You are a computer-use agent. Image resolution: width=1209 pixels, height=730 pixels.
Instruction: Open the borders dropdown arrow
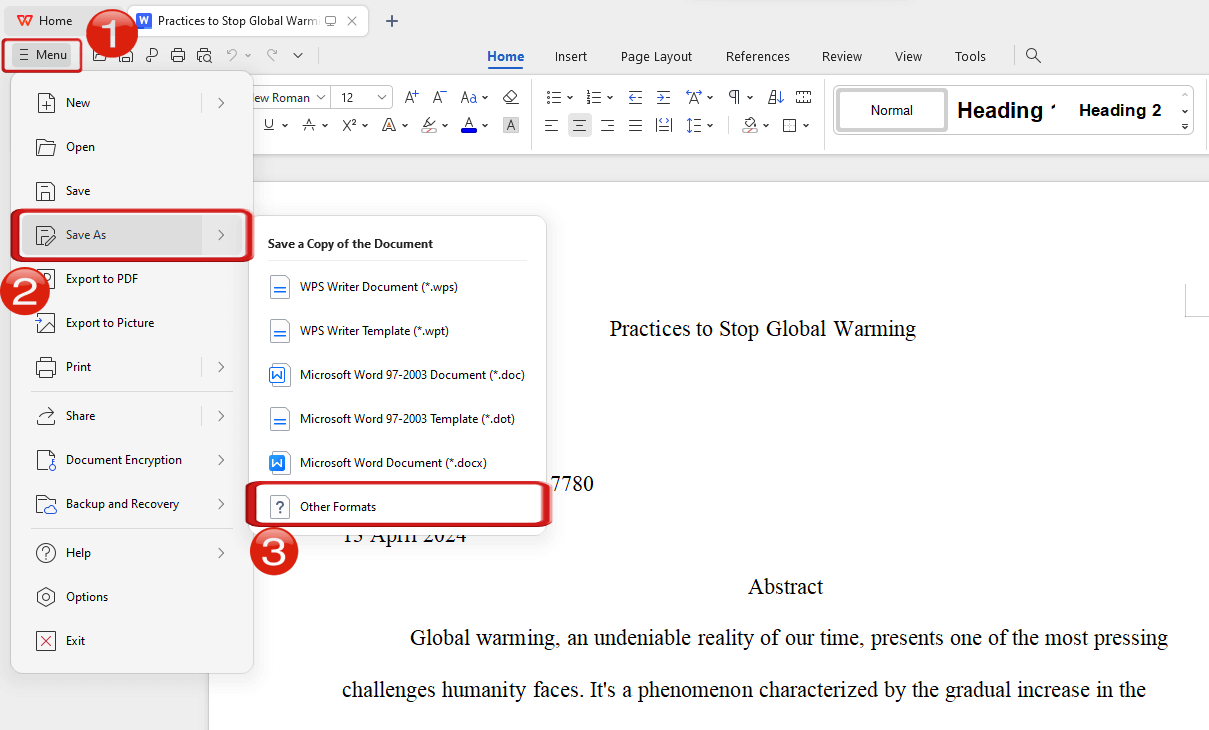806,126
